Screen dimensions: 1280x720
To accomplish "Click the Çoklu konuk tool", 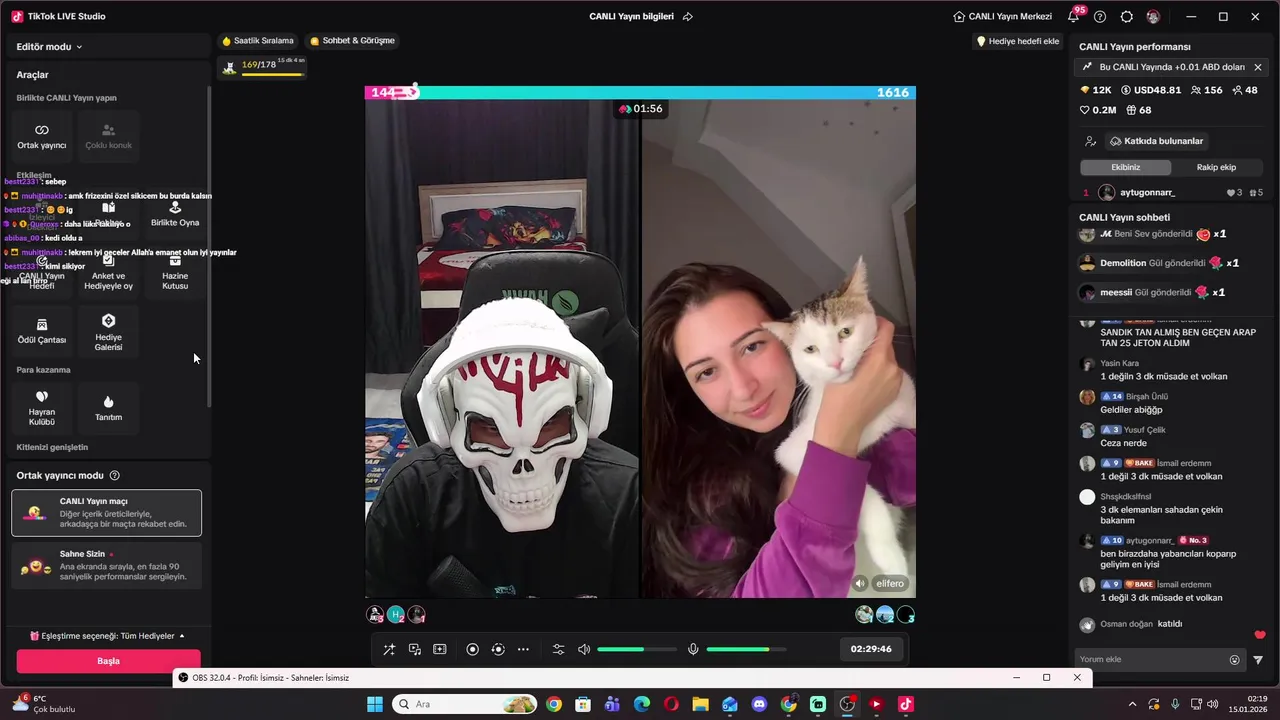I will click(x=108, y=137).
